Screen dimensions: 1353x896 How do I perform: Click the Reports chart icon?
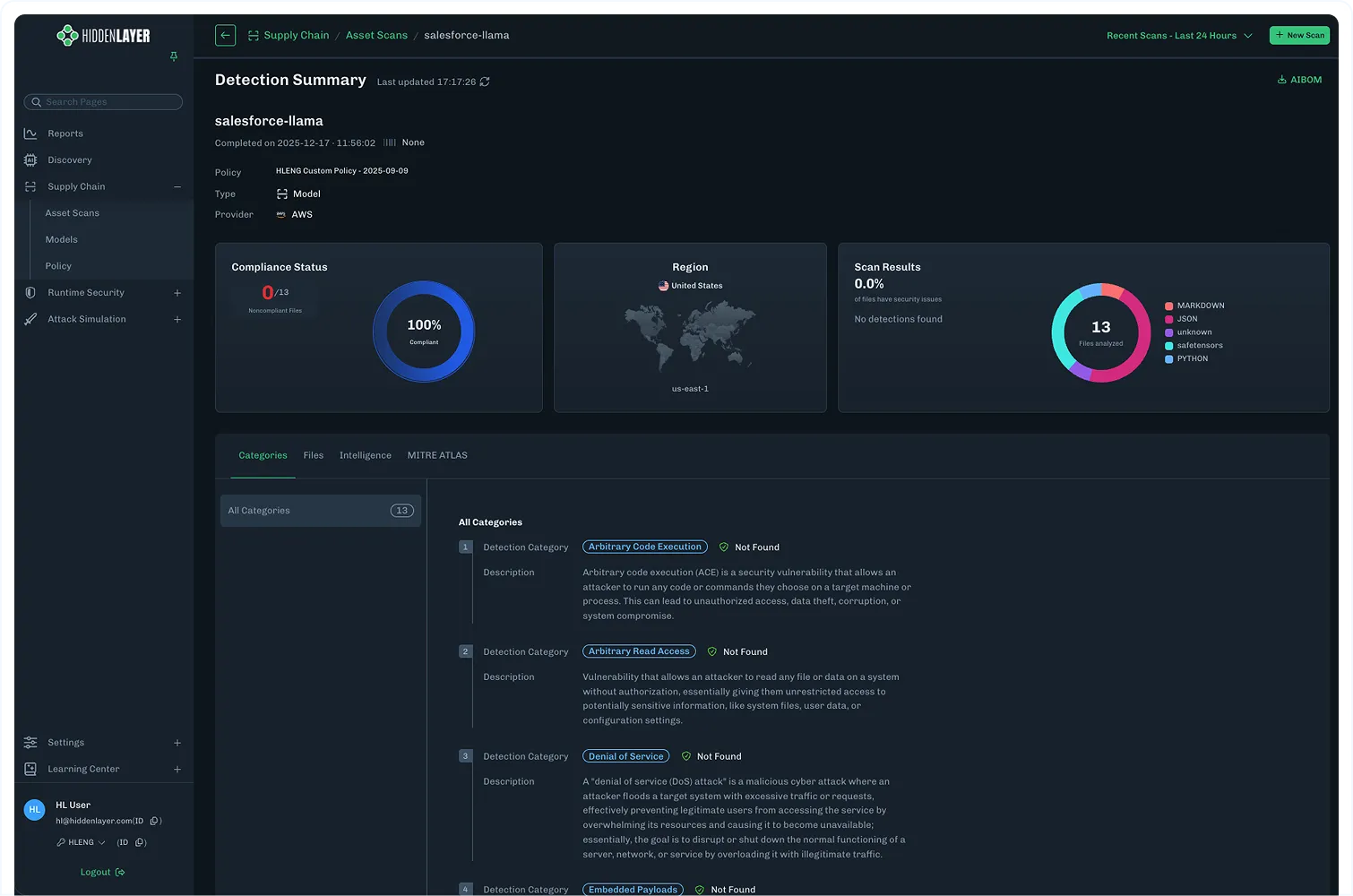point(30,134)
